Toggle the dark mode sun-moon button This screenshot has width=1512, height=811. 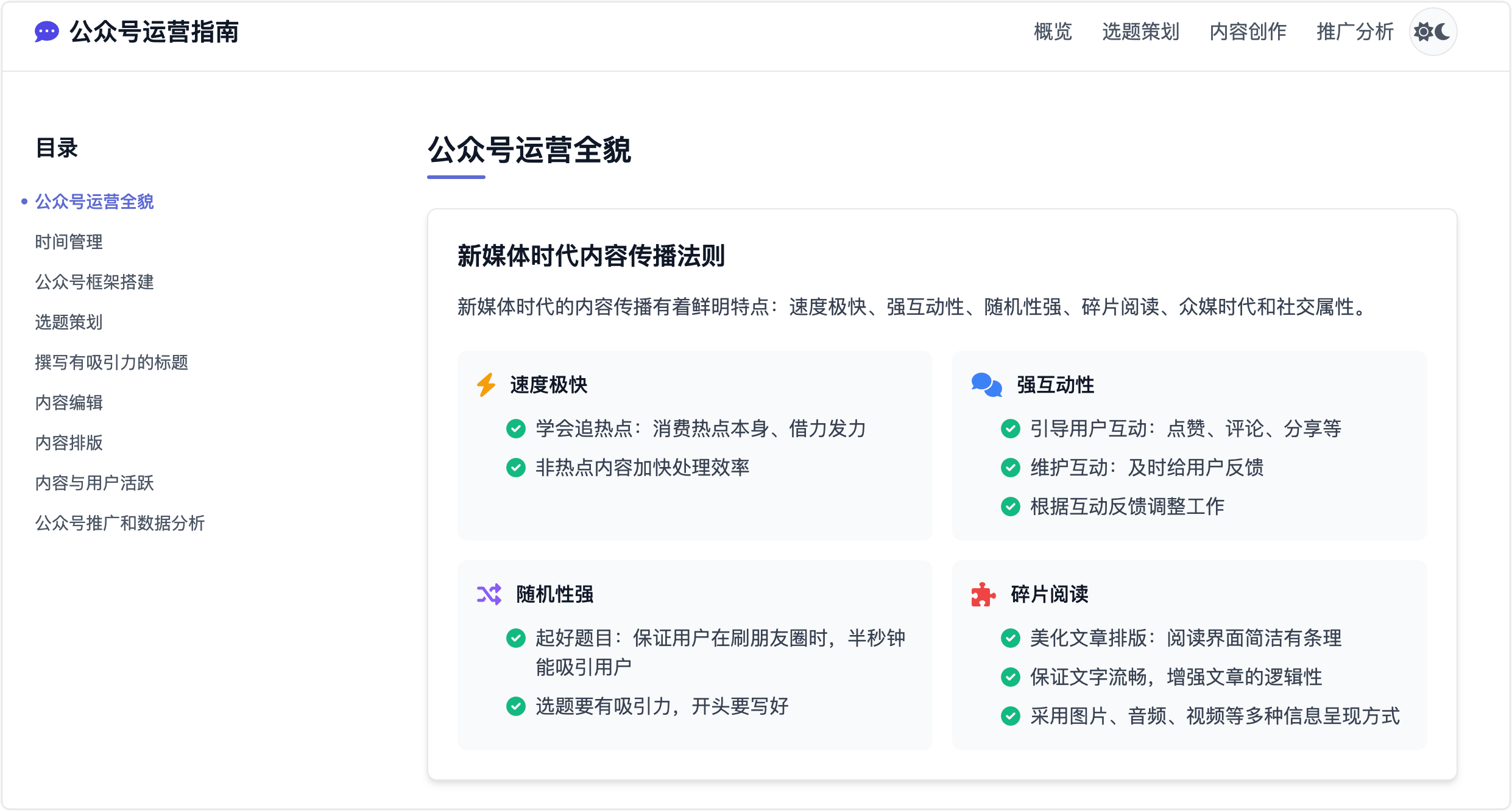pos(1432,32)
